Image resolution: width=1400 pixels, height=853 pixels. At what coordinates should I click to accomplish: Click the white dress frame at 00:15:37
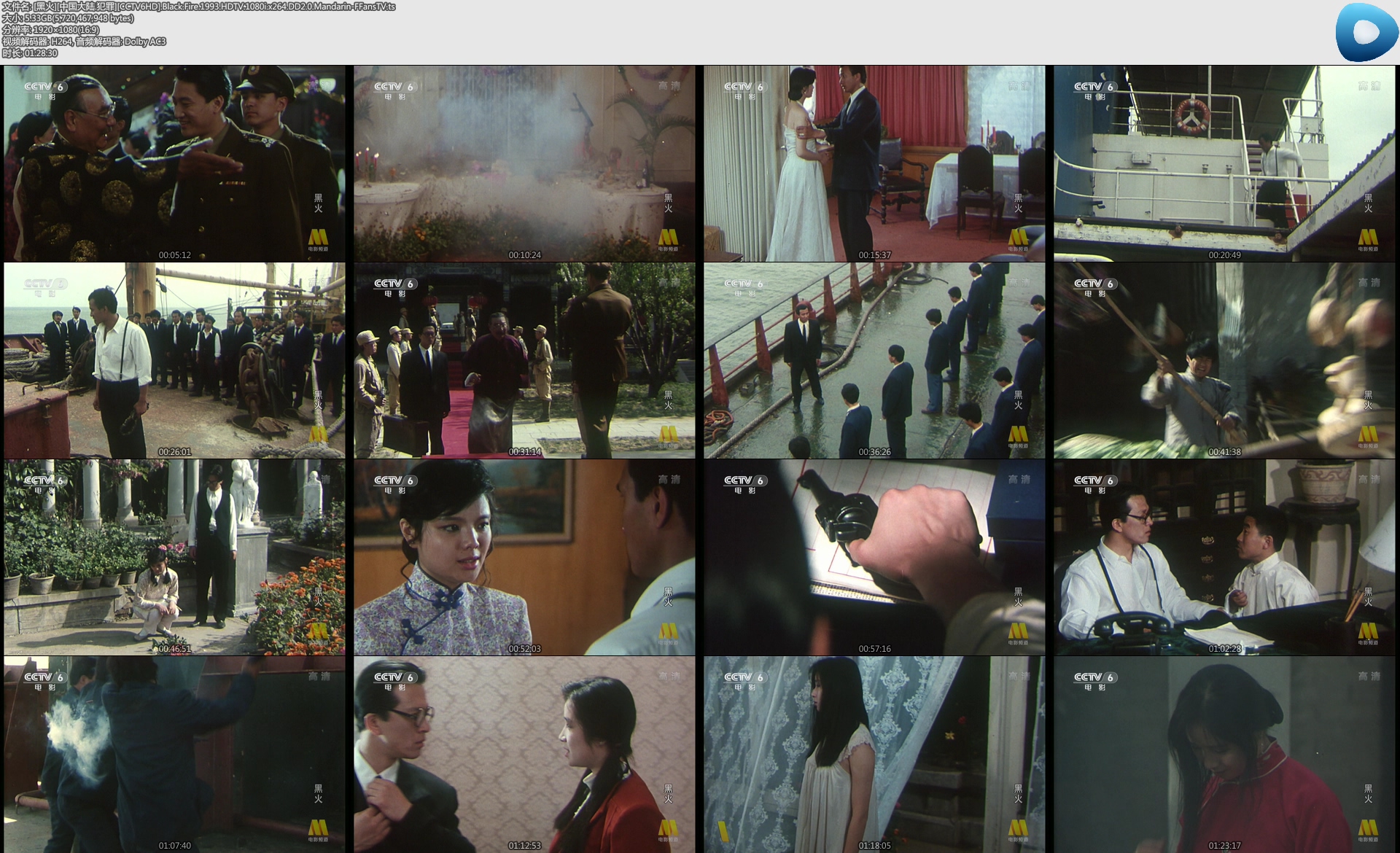pos(874,163)
